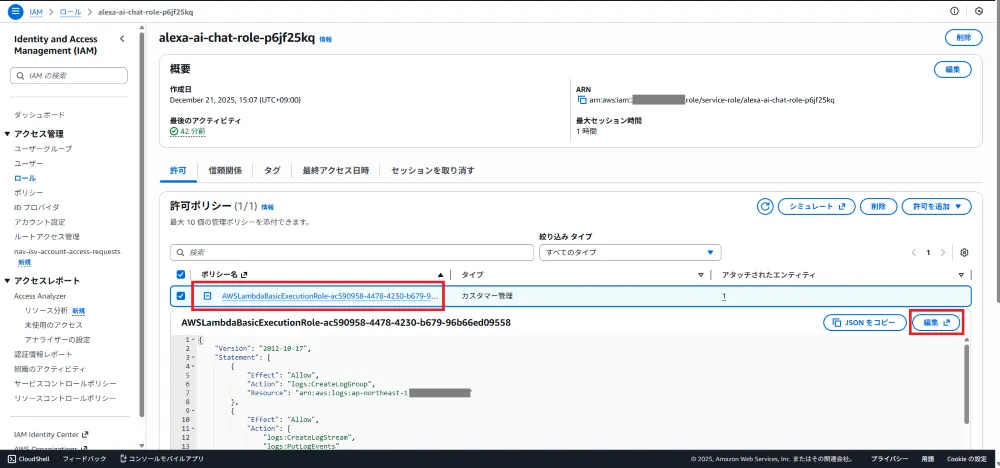Collapse the アクセス管理 section in the sidebar
This screenshot has height=468, width=1000.
coord(8,134)
